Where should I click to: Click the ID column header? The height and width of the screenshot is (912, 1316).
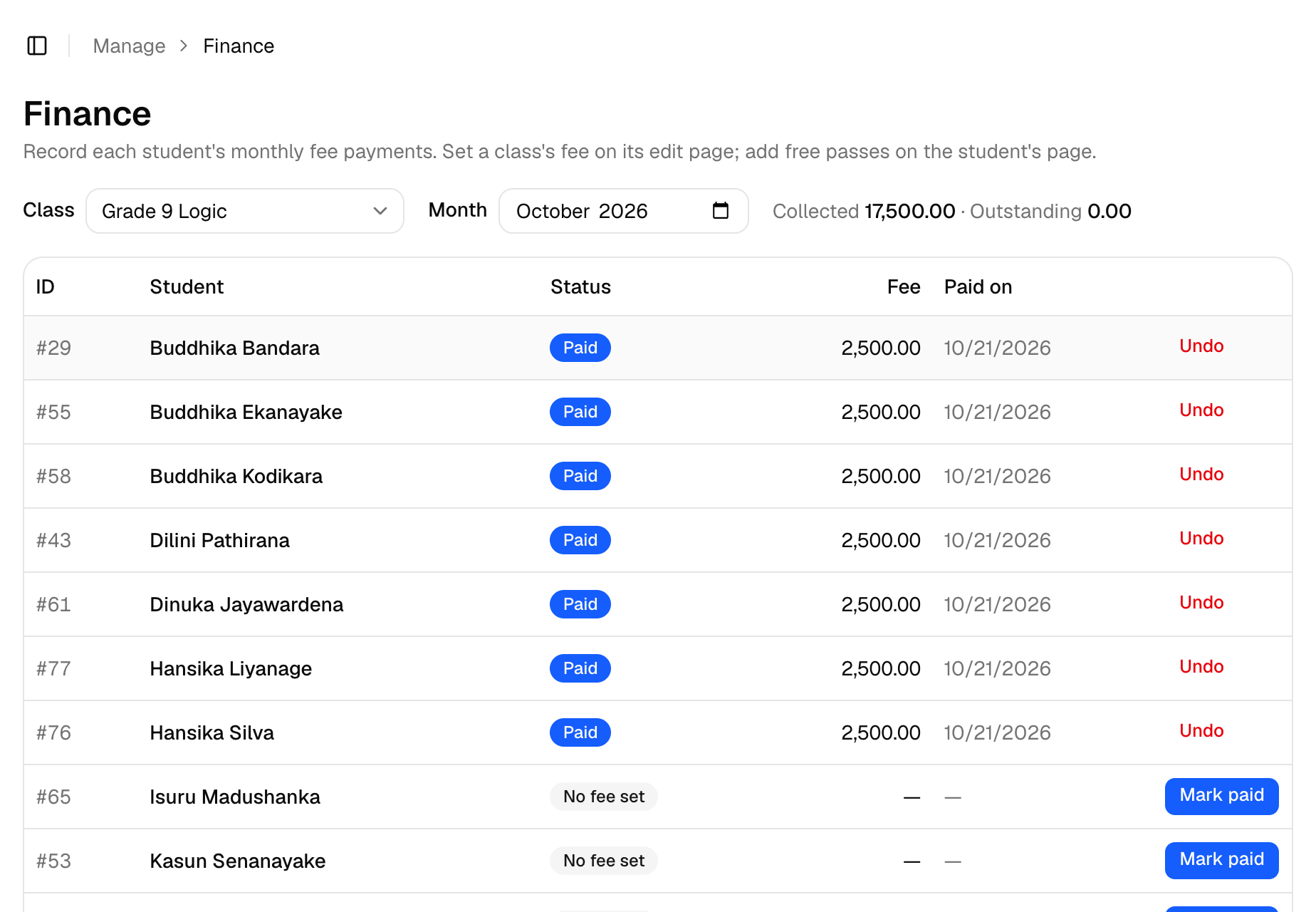46,286
